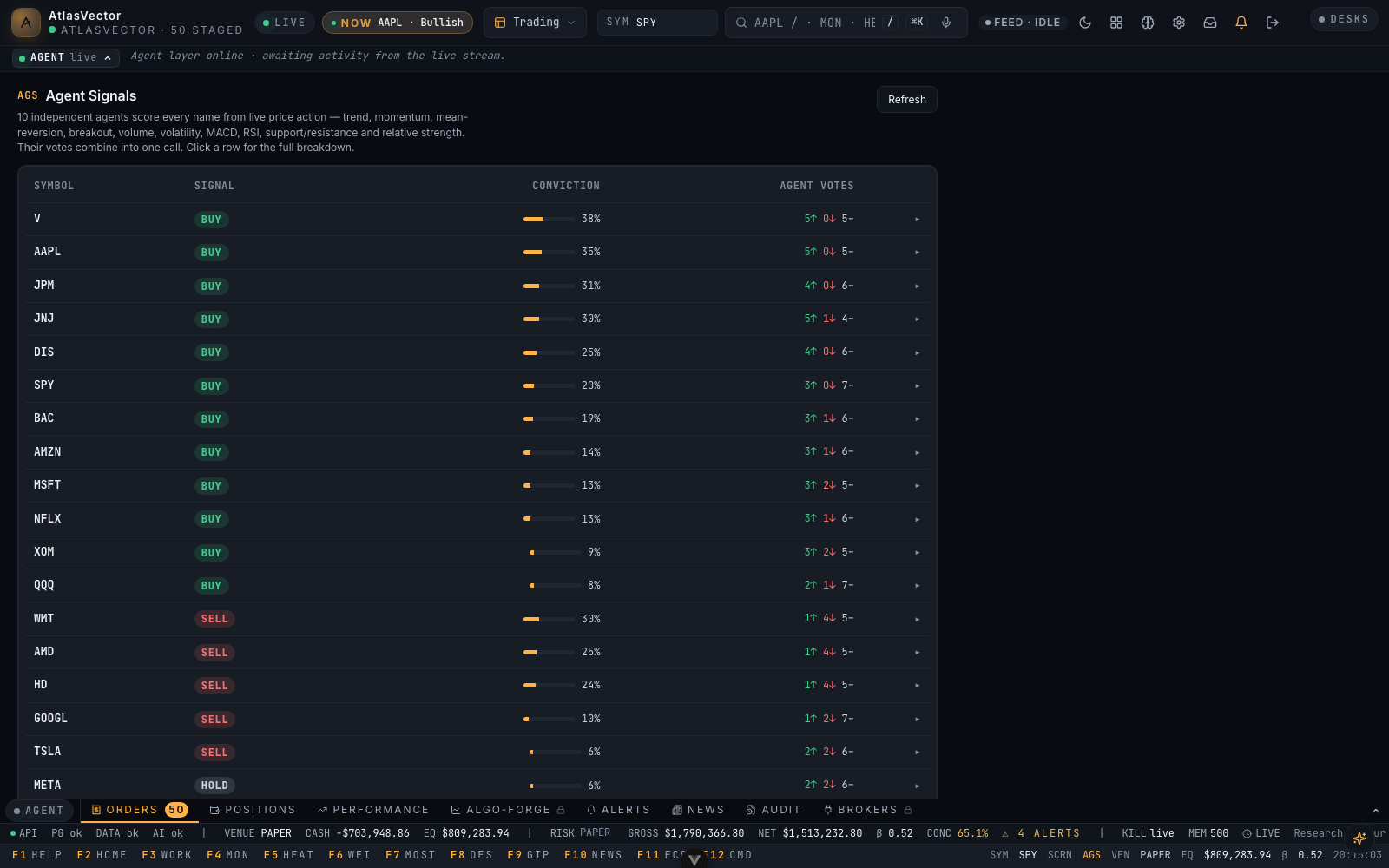
Task: Switch to the AUDIT tab
Action: [773, 811]
